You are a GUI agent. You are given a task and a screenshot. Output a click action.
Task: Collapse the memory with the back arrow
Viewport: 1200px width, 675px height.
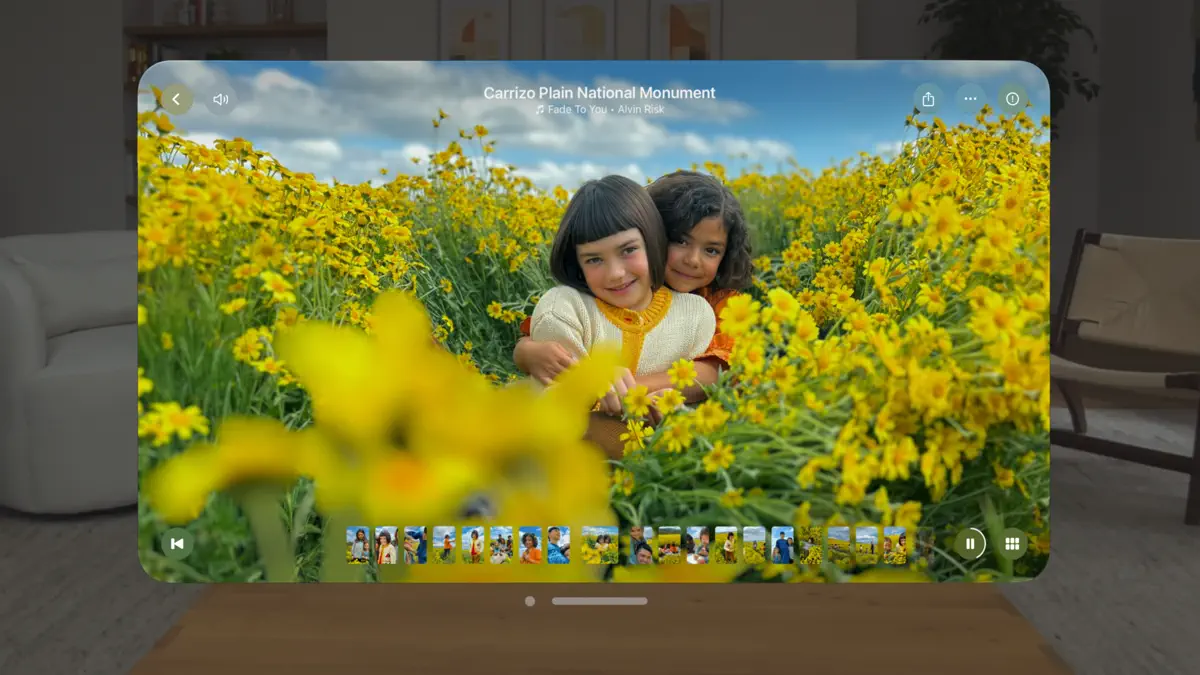point(176,99)
